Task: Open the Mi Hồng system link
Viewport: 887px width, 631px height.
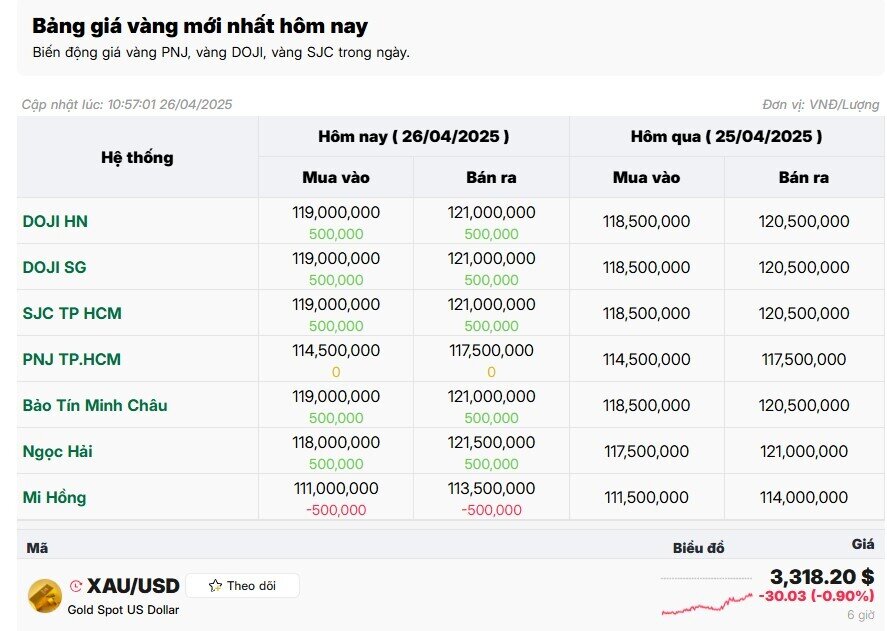Action: click(54, 497)
